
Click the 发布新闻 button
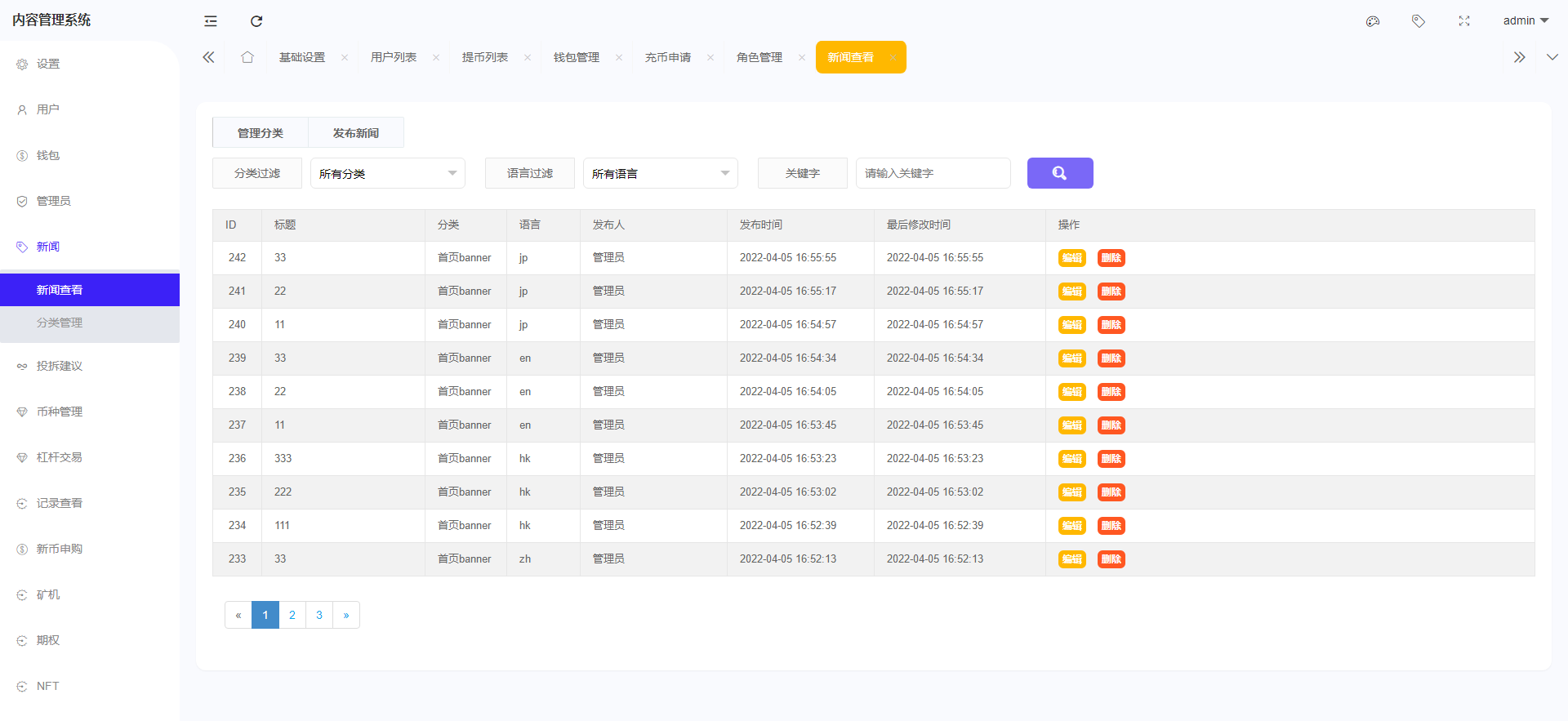pyautogui.click(x=355, y=133)
